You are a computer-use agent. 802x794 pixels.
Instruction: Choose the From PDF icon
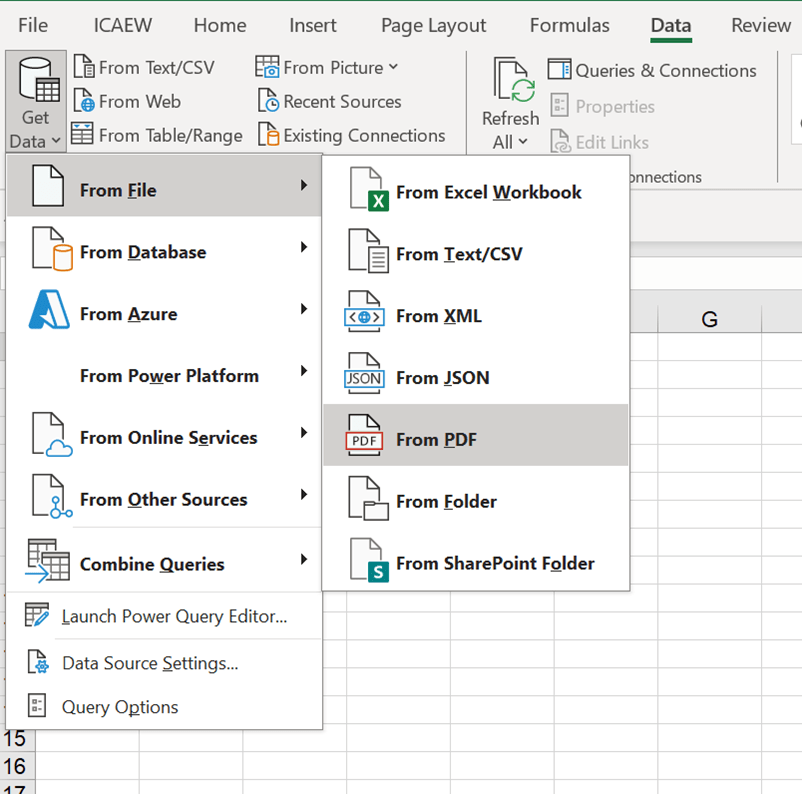pyautogui.click(x=364, y=439)
